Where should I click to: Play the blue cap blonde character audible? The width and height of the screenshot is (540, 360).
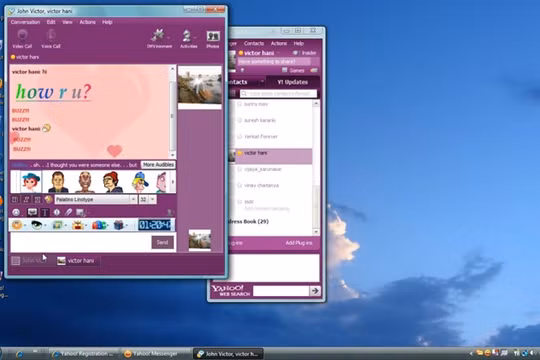coord(140,182)
